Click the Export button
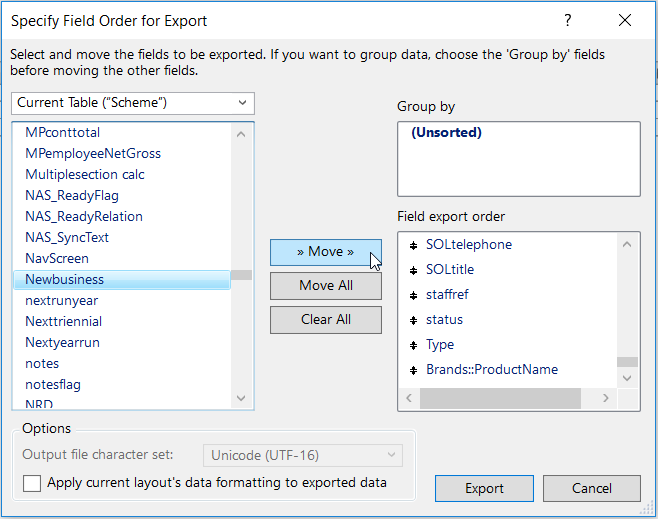The width and height of the screenshot is (658, 519). [484, 488]
